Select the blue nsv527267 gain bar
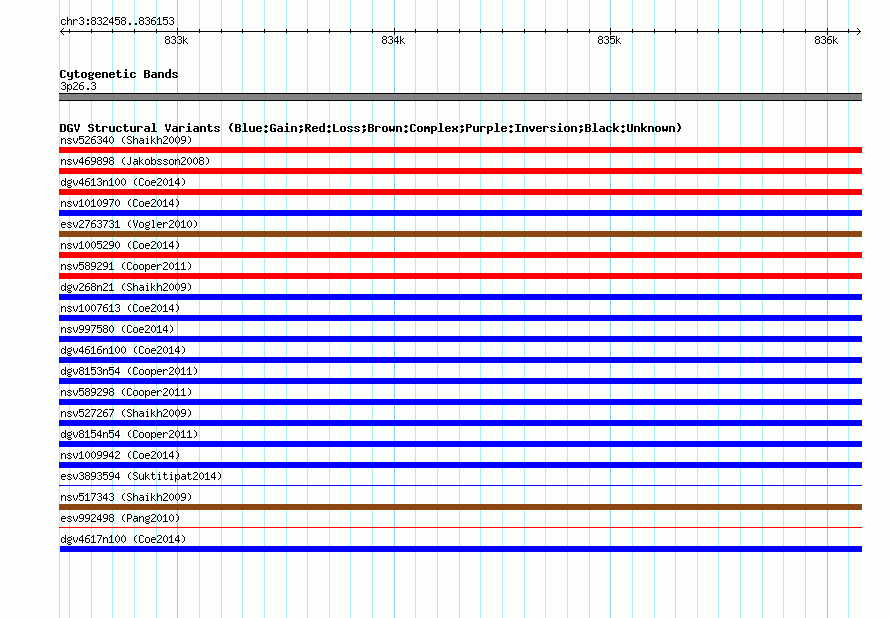 click(460, 423)
